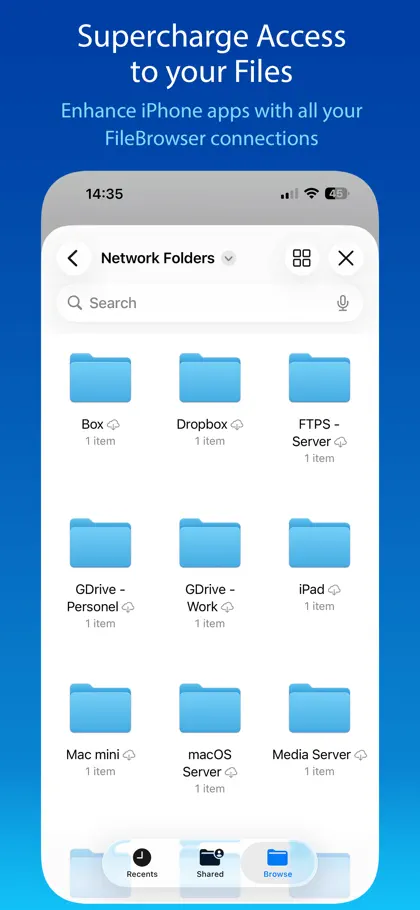
Task: Tap the cellular signal bars icon
Action: click(x=289, y=194)
